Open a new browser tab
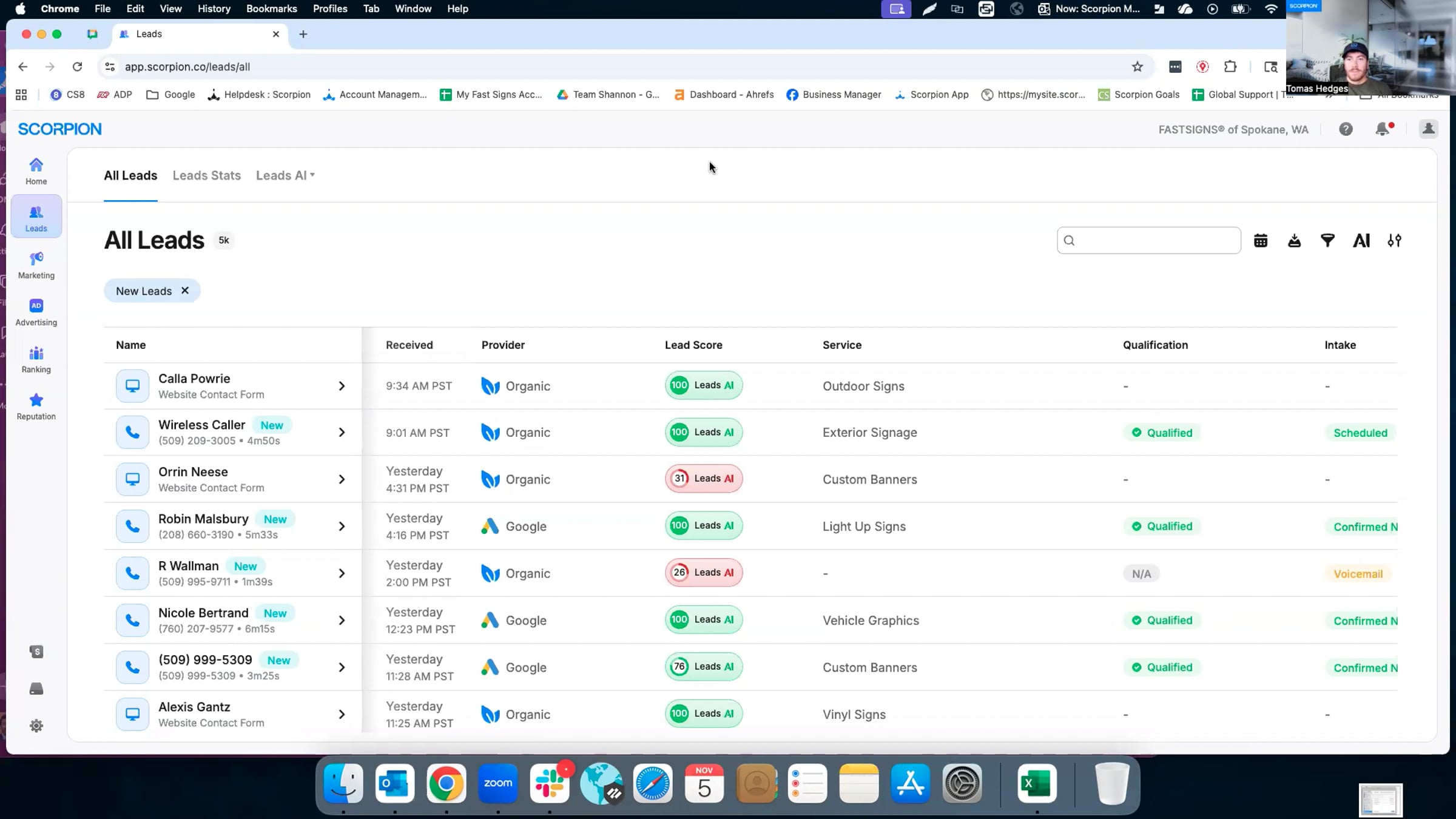 pos(303,34)
